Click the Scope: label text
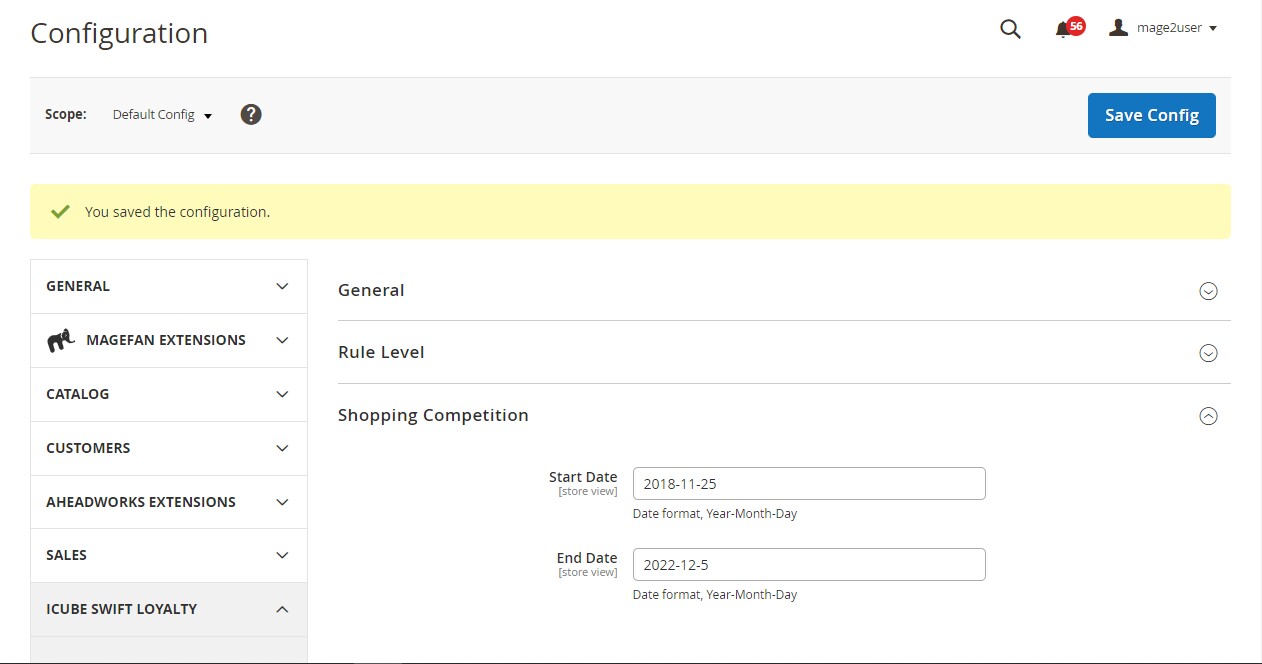The height and width of the screenshot is (664, 1262). coord(66,114)
